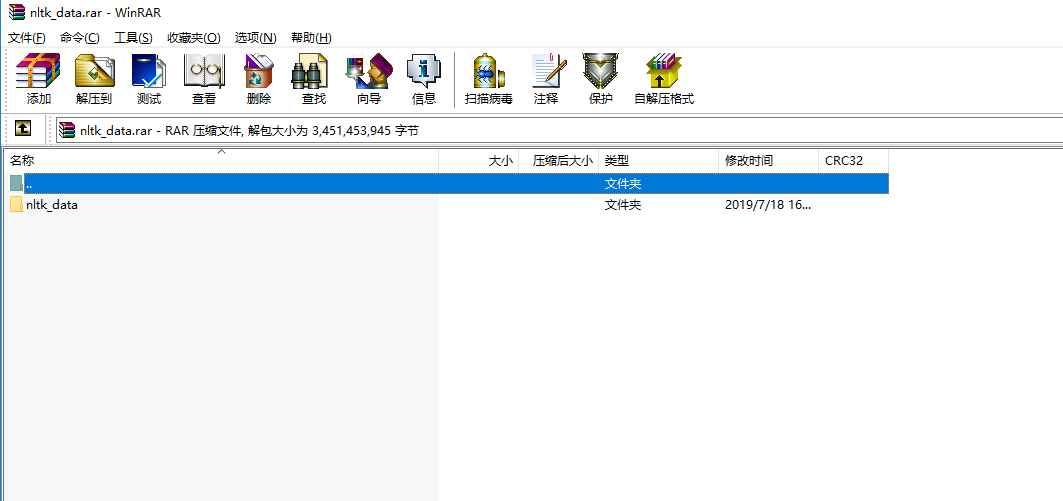
Task: Click the nltk_data folder icon
Action: (x=16, y=204)
